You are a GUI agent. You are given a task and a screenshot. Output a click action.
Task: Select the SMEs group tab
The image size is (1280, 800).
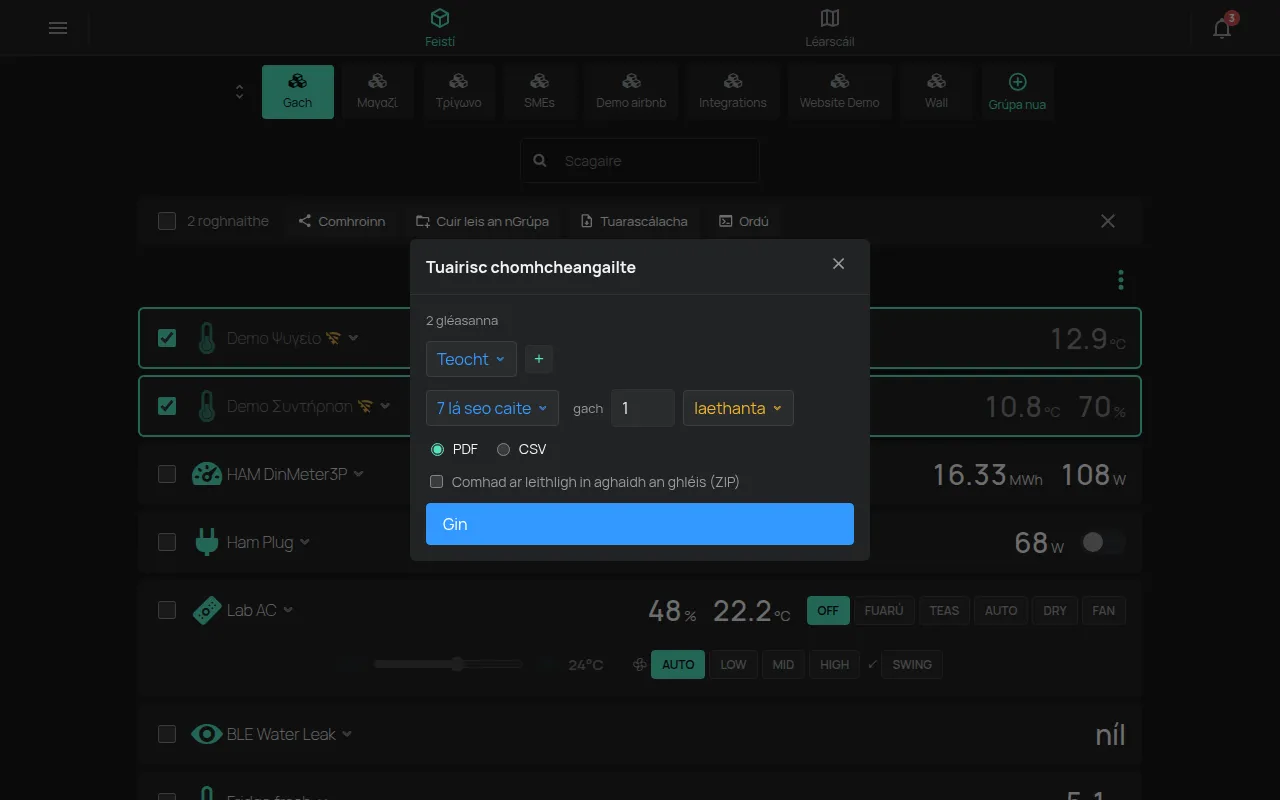[539, 92]
